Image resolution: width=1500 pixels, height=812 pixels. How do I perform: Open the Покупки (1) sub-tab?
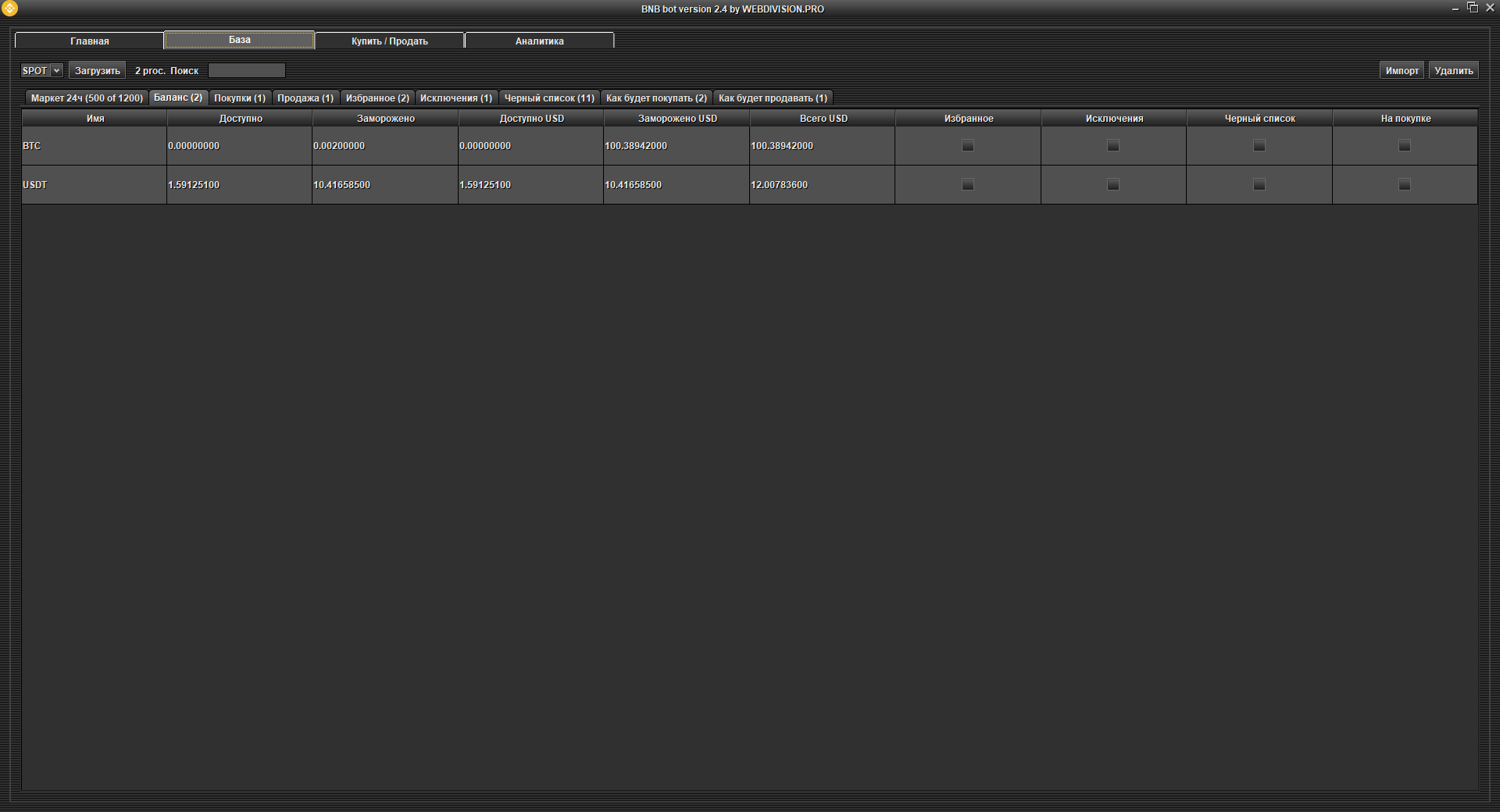tap(240, 98)
